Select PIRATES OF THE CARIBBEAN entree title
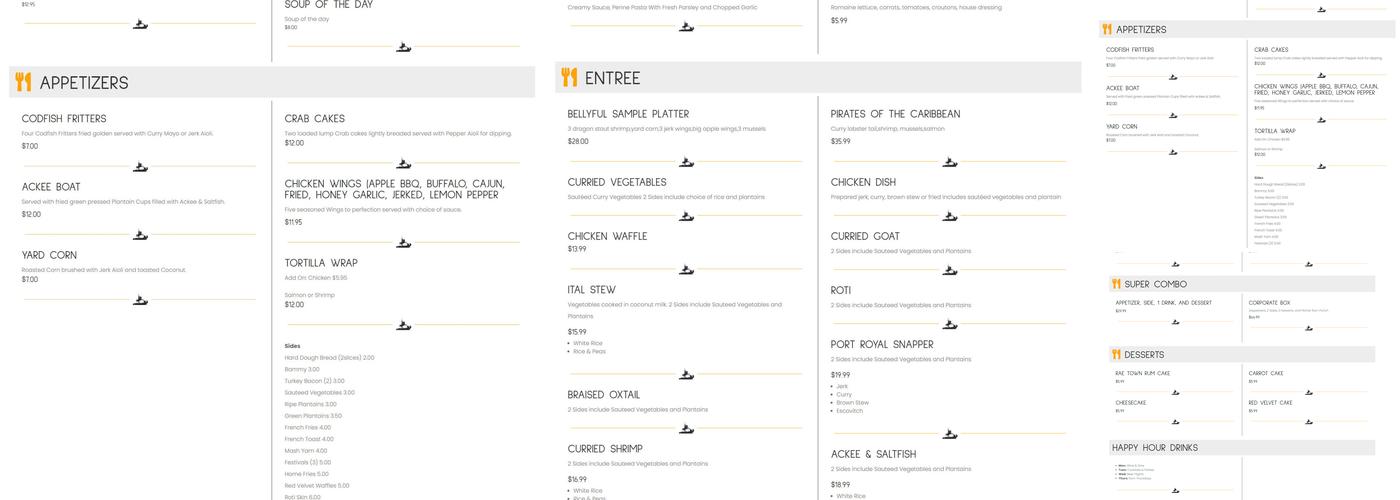 (x=895, y=114)
